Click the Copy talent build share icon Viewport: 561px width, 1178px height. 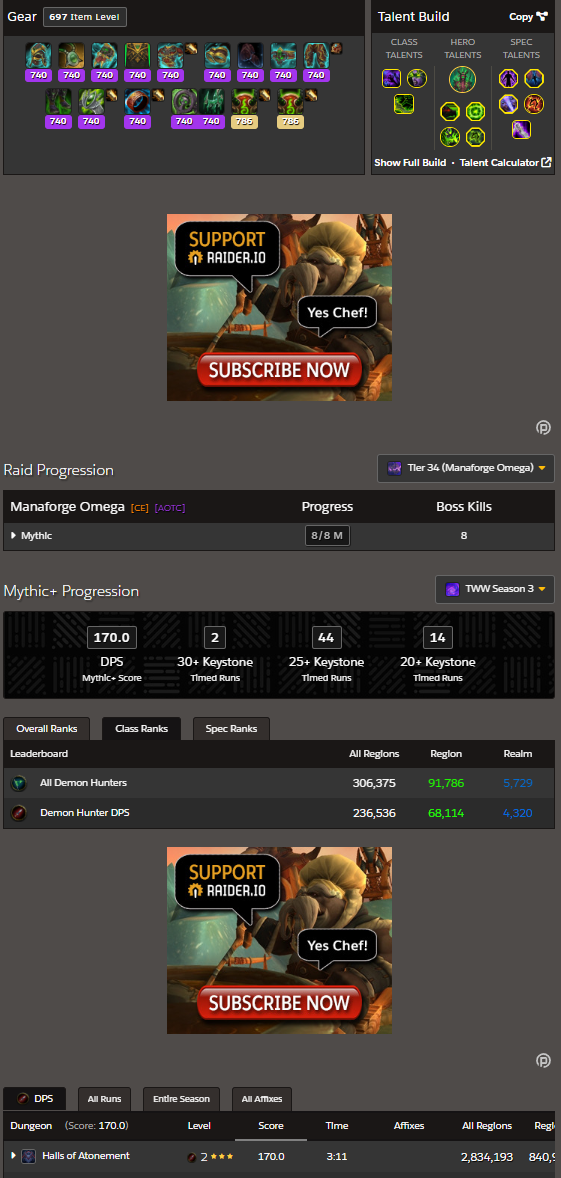tap(542, 17)
